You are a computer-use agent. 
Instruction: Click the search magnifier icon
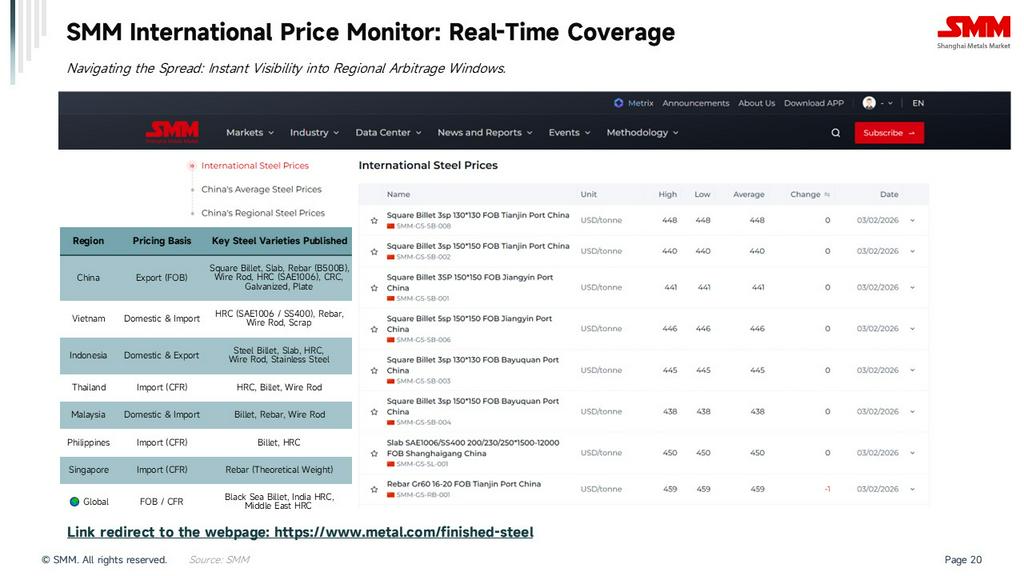click(x=835, y=133)
